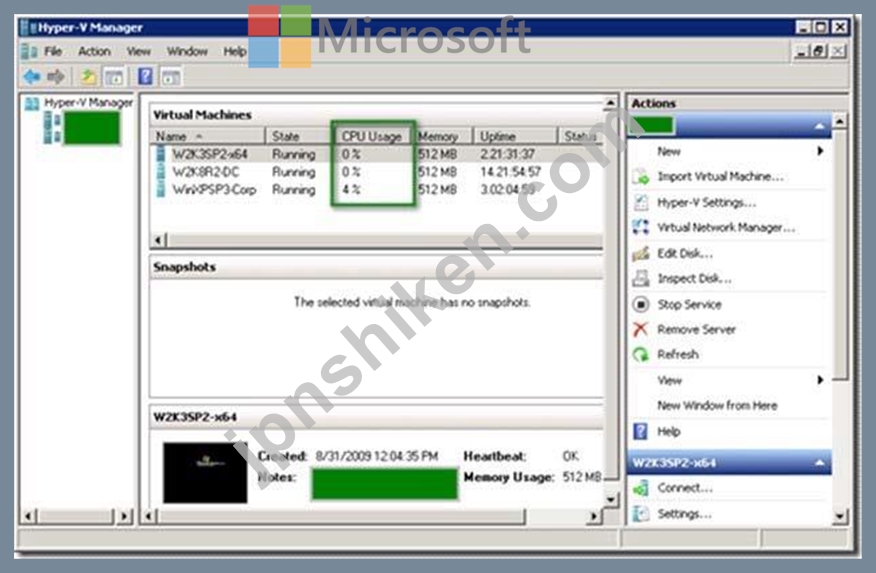Click left arrow of virtual machines list scrollbar
Screen dimensions: 876x573
[x=159, y=240]
